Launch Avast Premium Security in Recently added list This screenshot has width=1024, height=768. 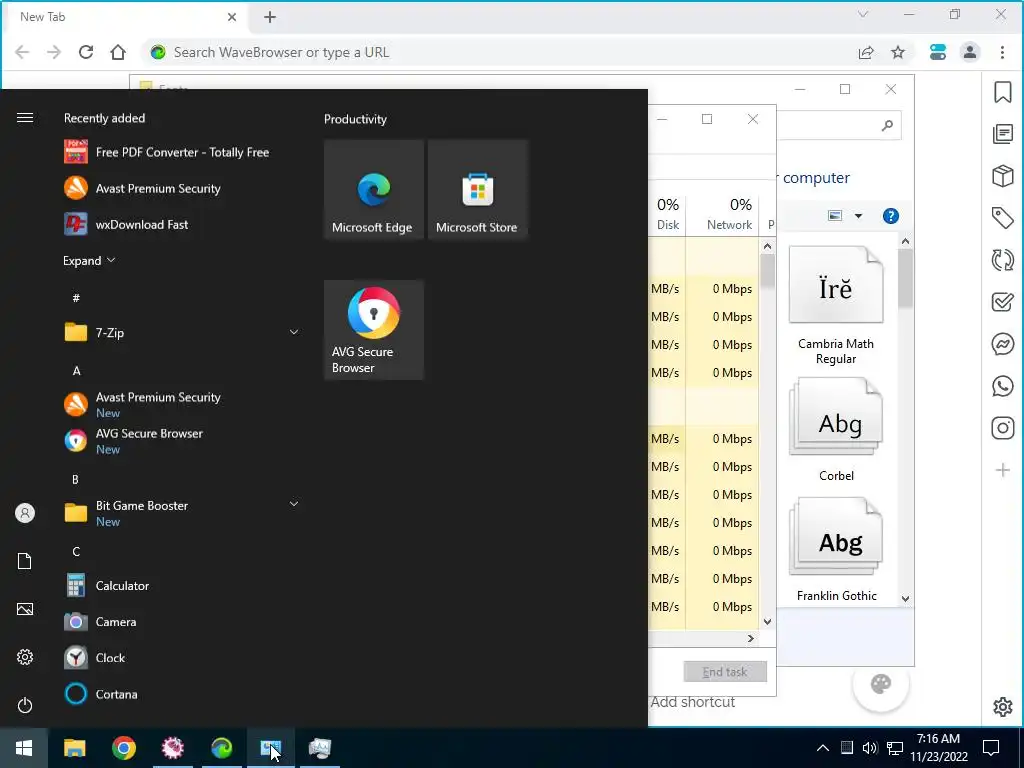point(142,188)
